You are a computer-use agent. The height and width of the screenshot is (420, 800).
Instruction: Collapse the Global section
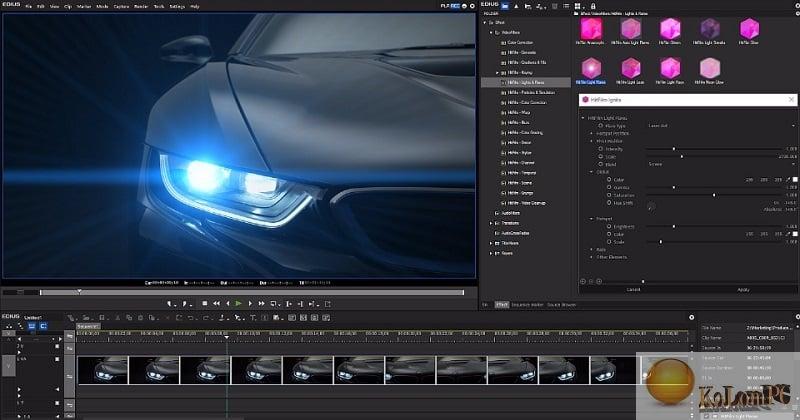tap(592, 172)
